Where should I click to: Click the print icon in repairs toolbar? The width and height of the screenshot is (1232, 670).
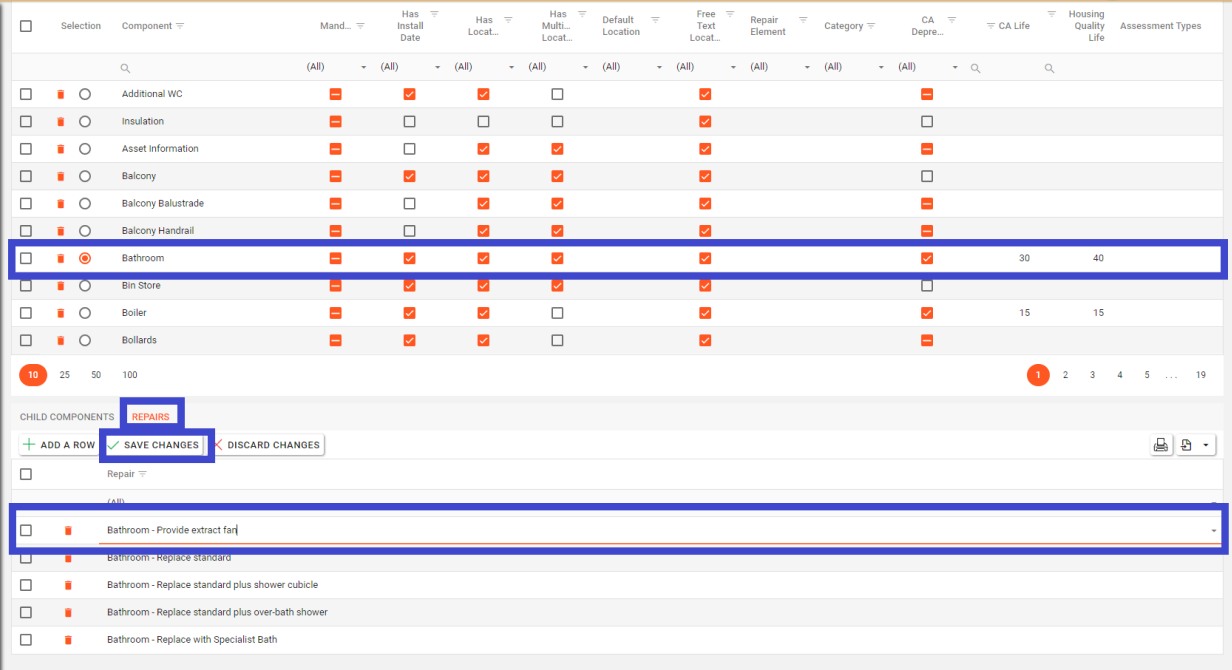pyautogui.click(x=1160, y=445)
